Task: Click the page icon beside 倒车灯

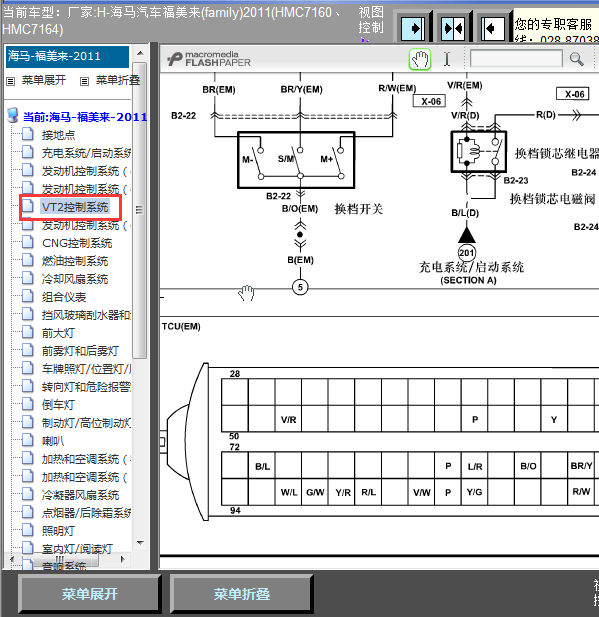Action: (x=28, y=404)
